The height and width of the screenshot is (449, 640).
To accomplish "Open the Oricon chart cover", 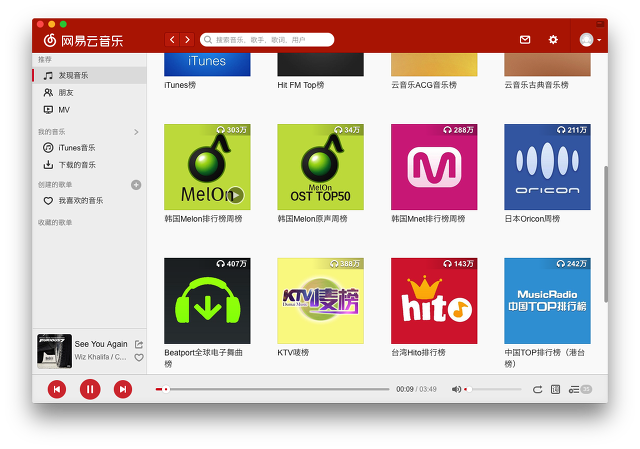I will [547, 167].
